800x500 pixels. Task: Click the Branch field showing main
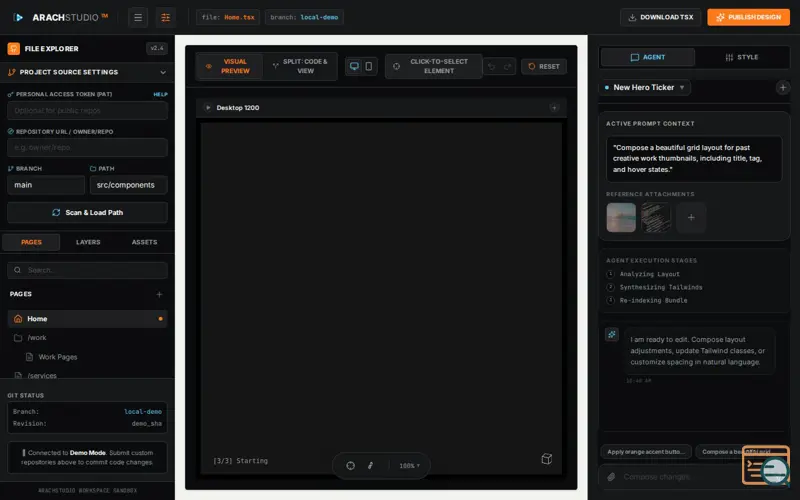pyautogui.click(x=46, y=185)
